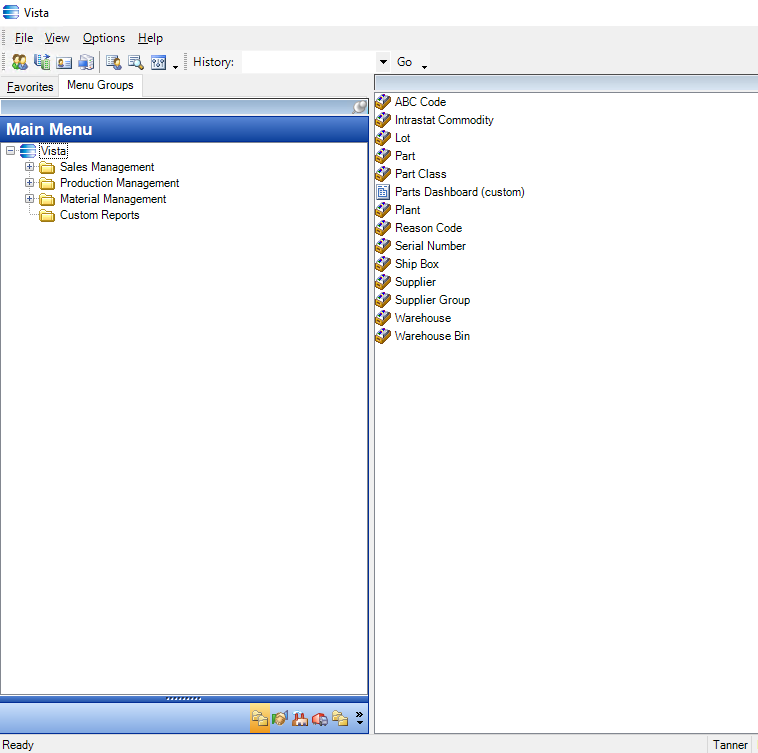Image resolution: width=758 pixels, height=753 pixels.
Task: Click the icon beside Reason Code
Action: (383, 228)
